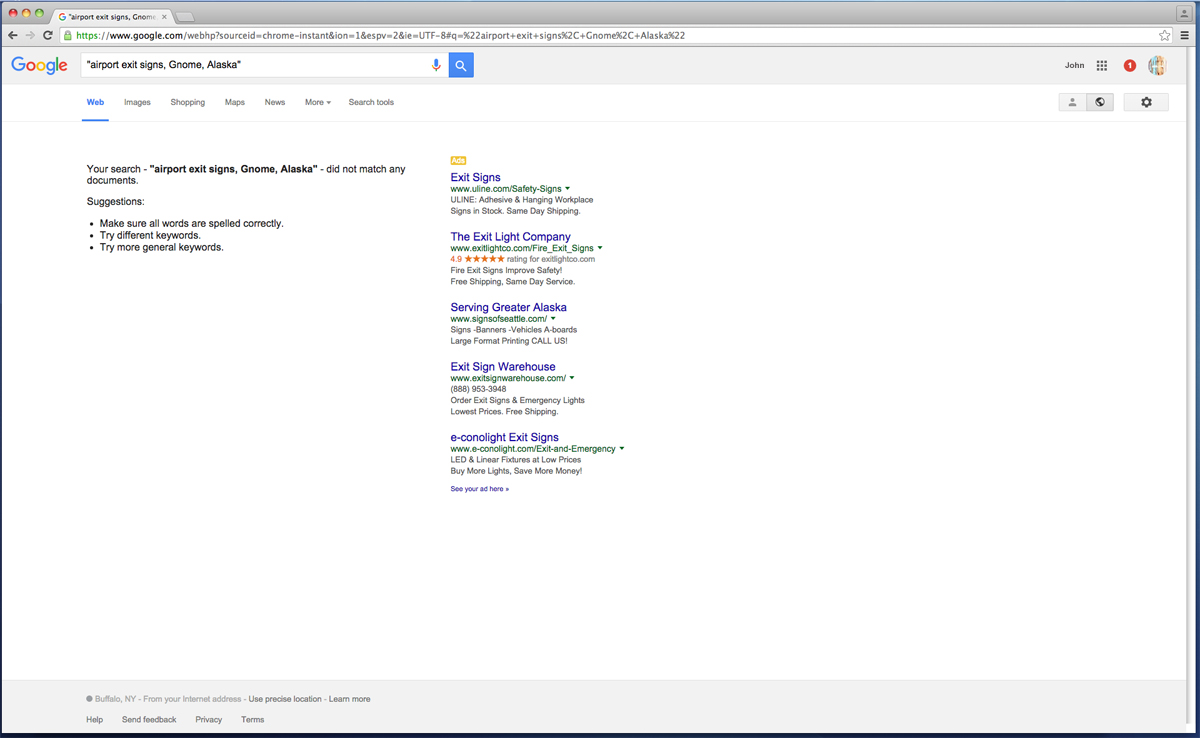Open the Google apps grid
Screen dimensions: 1200x738
pos(1102,66)
